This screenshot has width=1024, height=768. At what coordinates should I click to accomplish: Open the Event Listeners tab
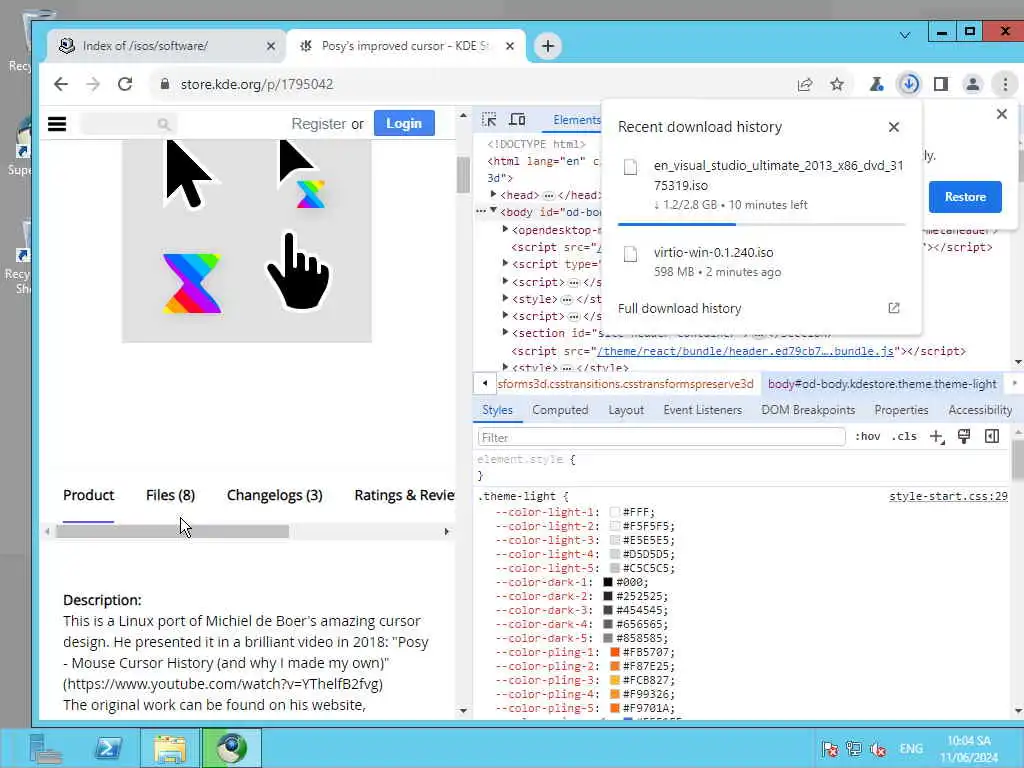703,409
